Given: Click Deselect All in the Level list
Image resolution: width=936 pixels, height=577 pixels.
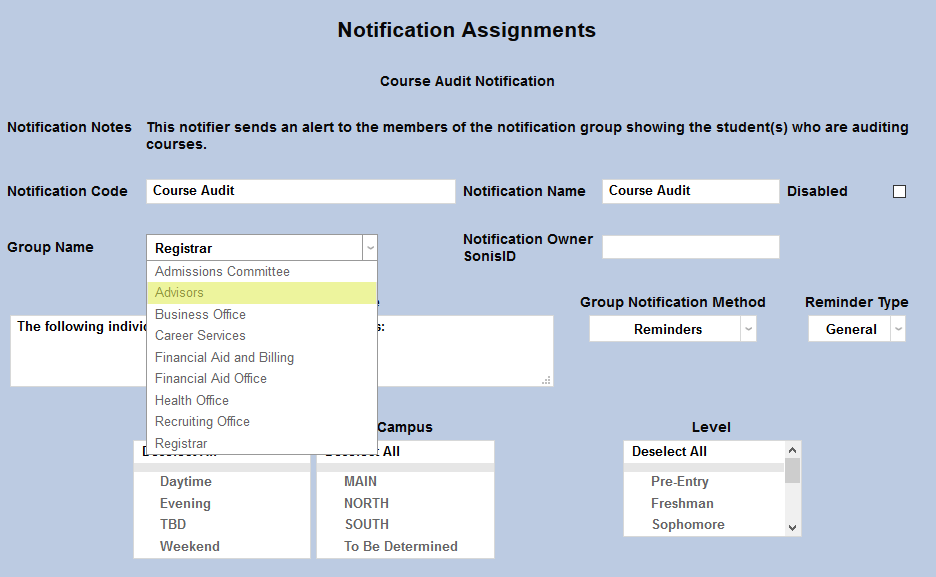Looking at the screenshot, I should click(668, 451).
